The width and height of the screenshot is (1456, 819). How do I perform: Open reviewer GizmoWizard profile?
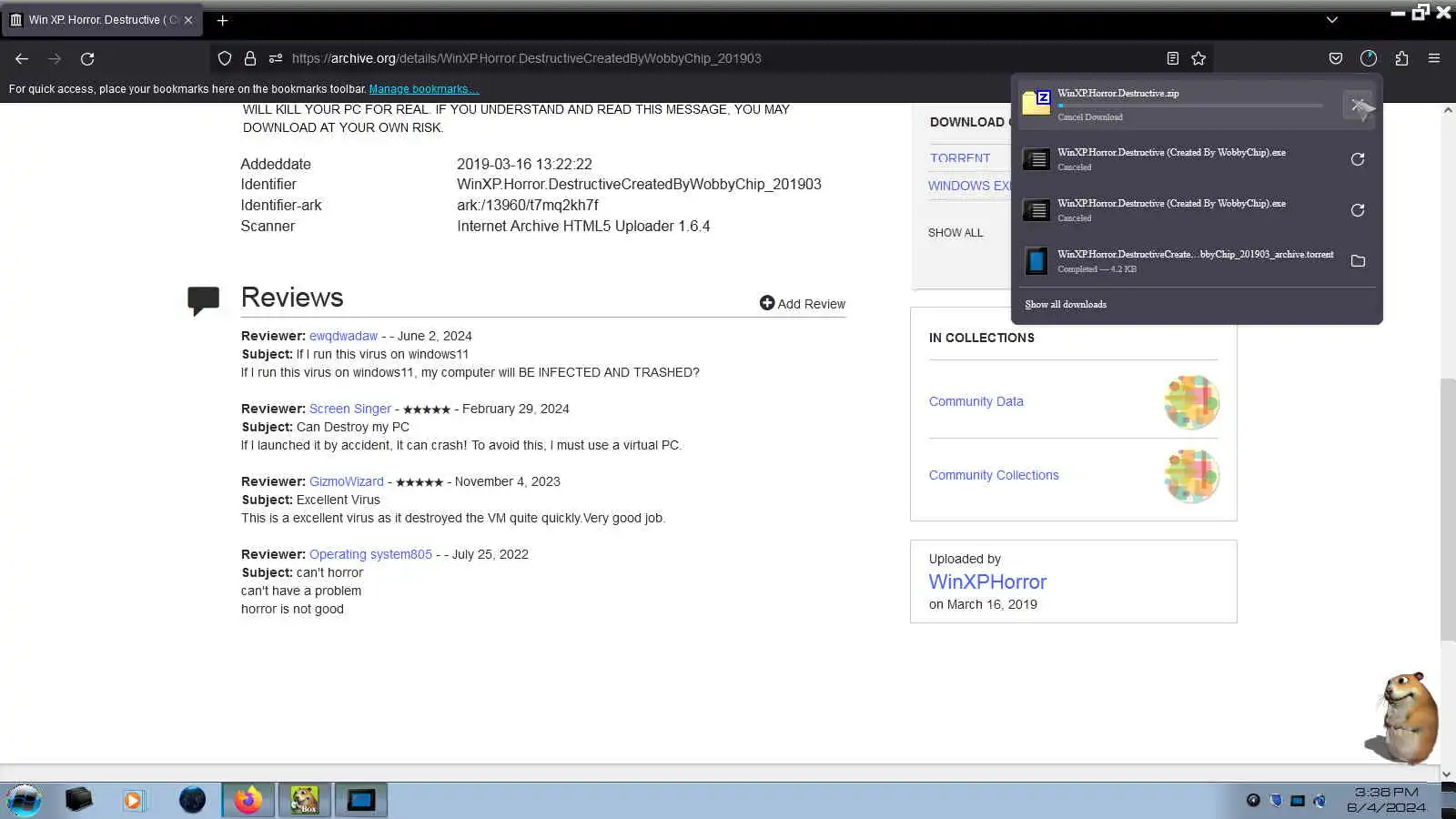tap(347, 481)
